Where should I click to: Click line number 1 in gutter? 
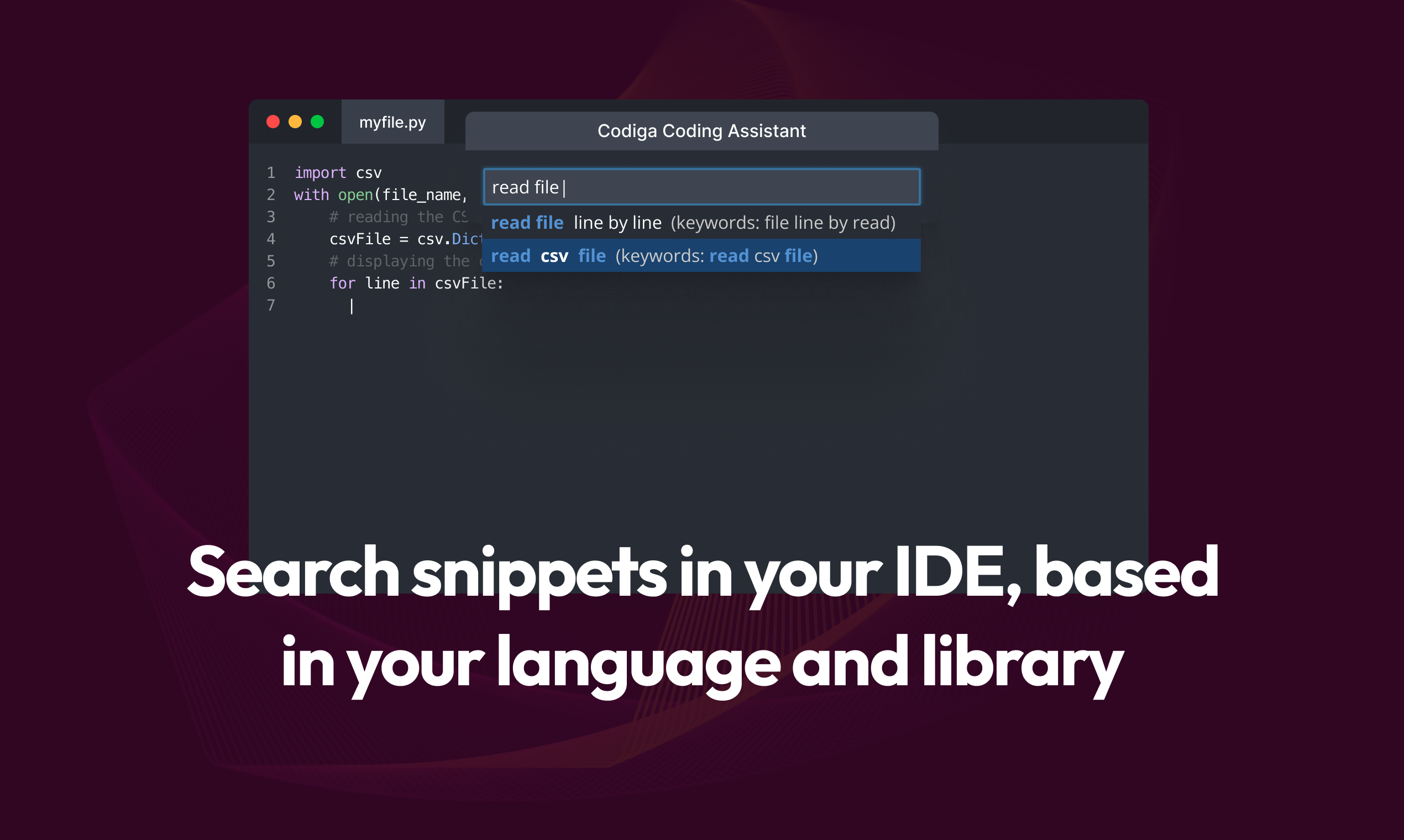click(271, 172)
